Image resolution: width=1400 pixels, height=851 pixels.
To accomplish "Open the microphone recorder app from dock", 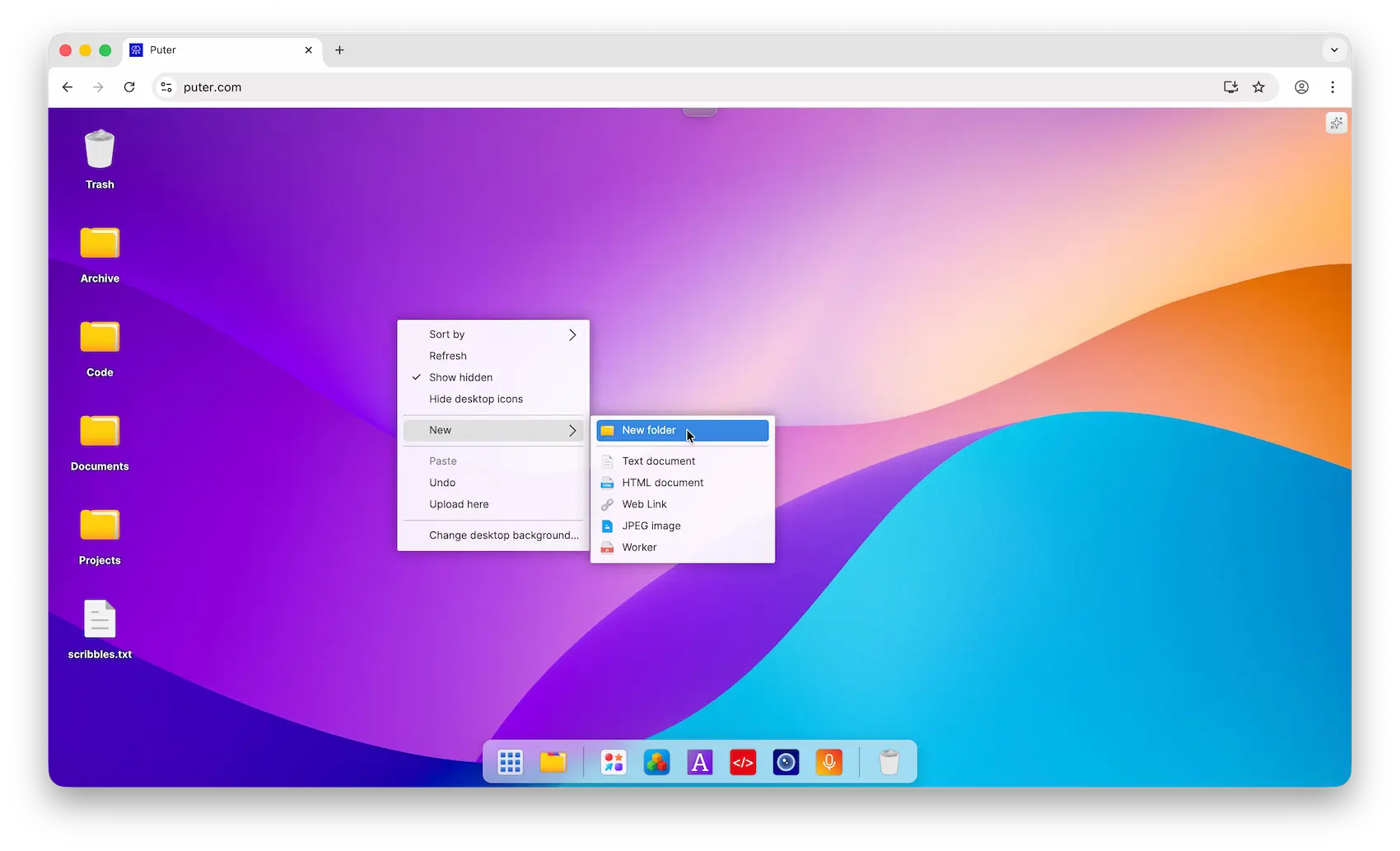I will click(x=828, y=762).
